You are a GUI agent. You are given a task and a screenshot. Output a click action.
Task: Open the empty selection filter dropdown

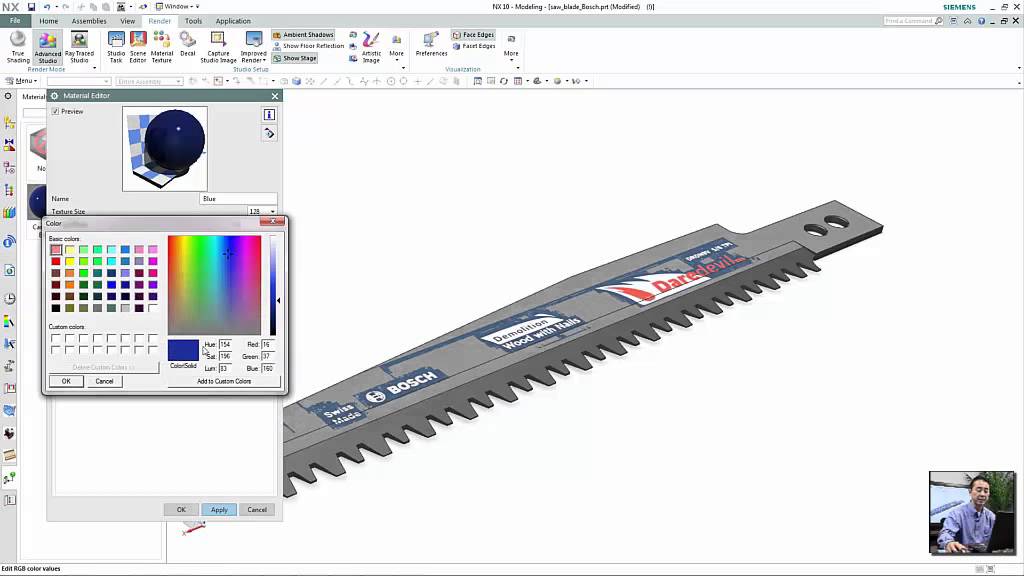(x=78, y=81)
